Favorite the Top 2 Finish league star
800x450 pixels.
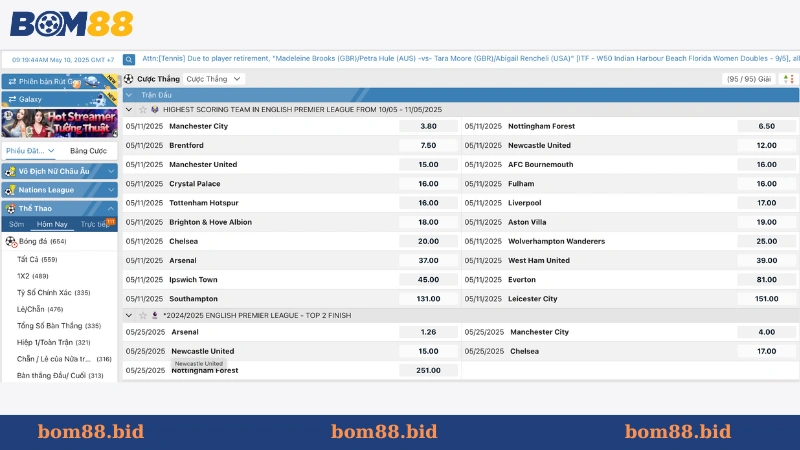point(143,315)
